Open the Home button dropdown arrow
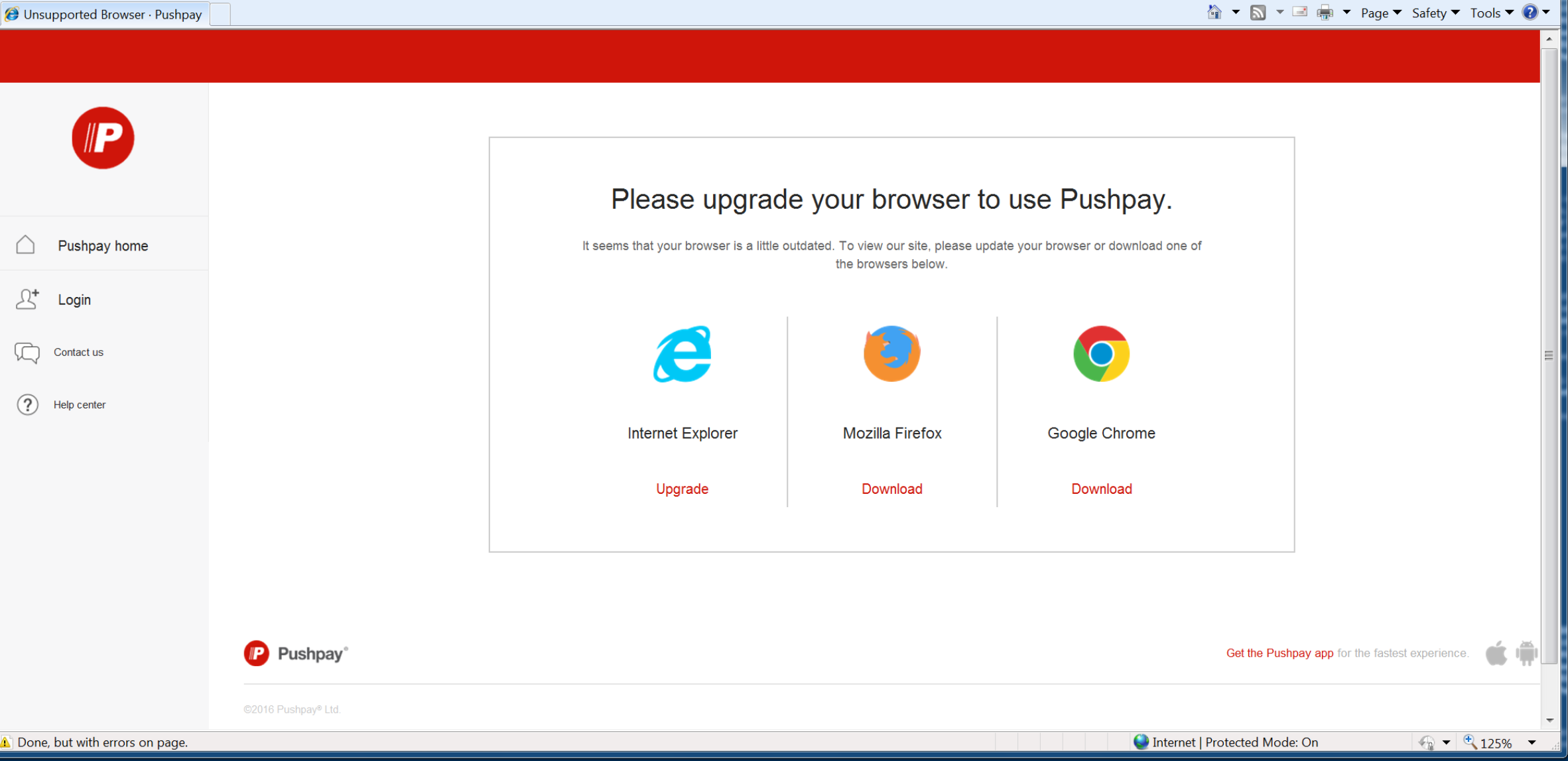The image size is (1568, 761). 1235,12
